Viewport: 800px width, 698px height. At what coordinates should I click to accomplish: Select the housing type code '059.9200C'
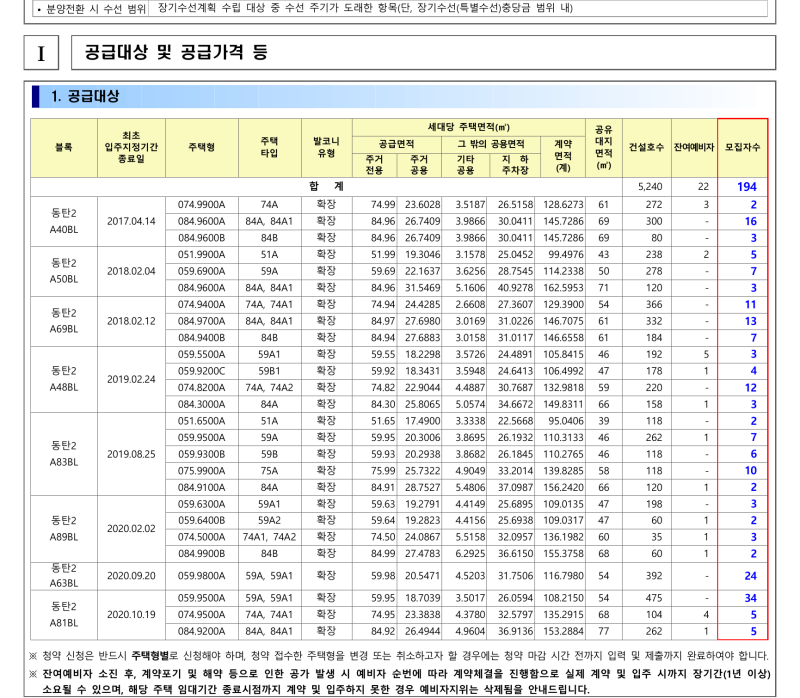(202, 371)
